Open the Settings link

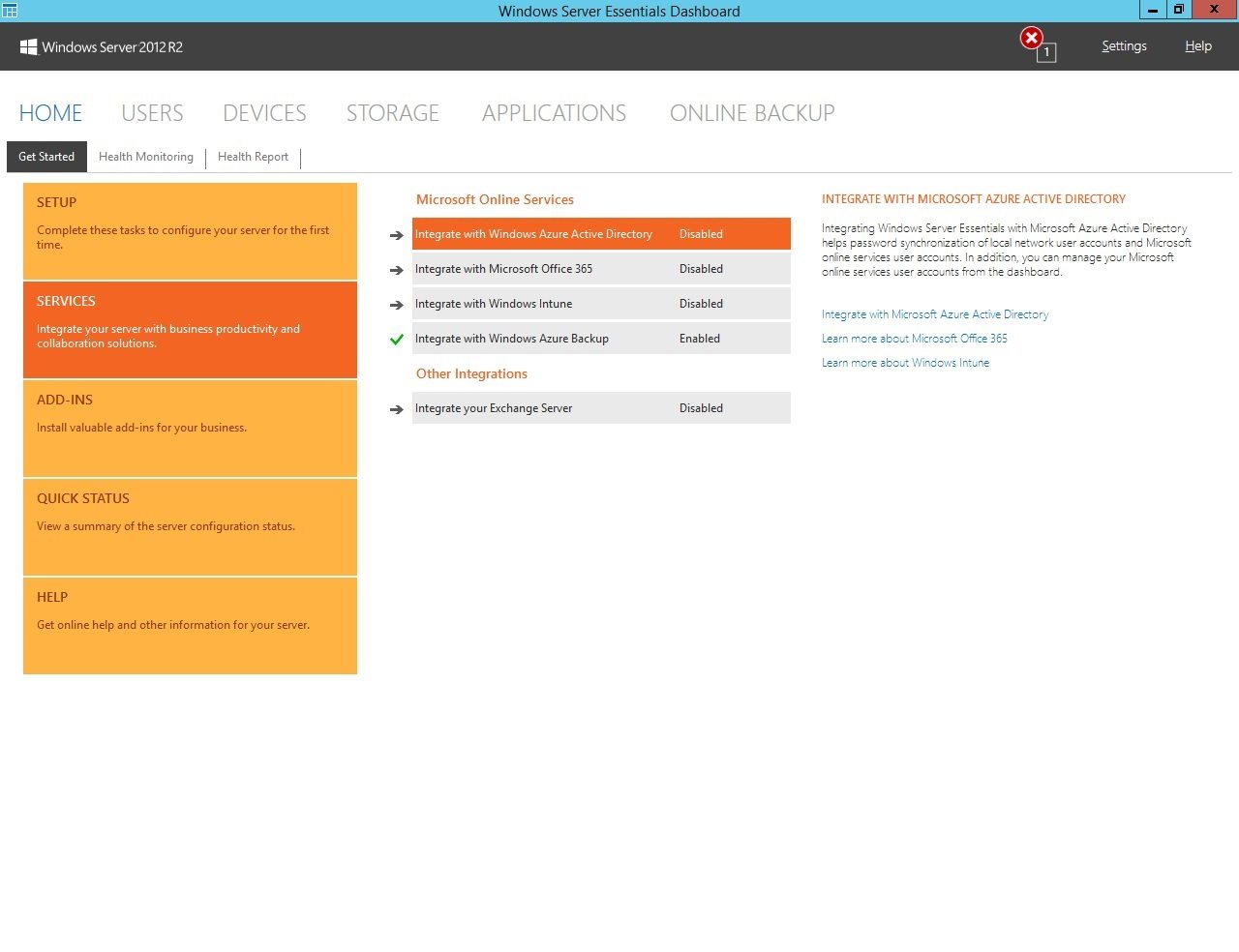point(1124,46)
